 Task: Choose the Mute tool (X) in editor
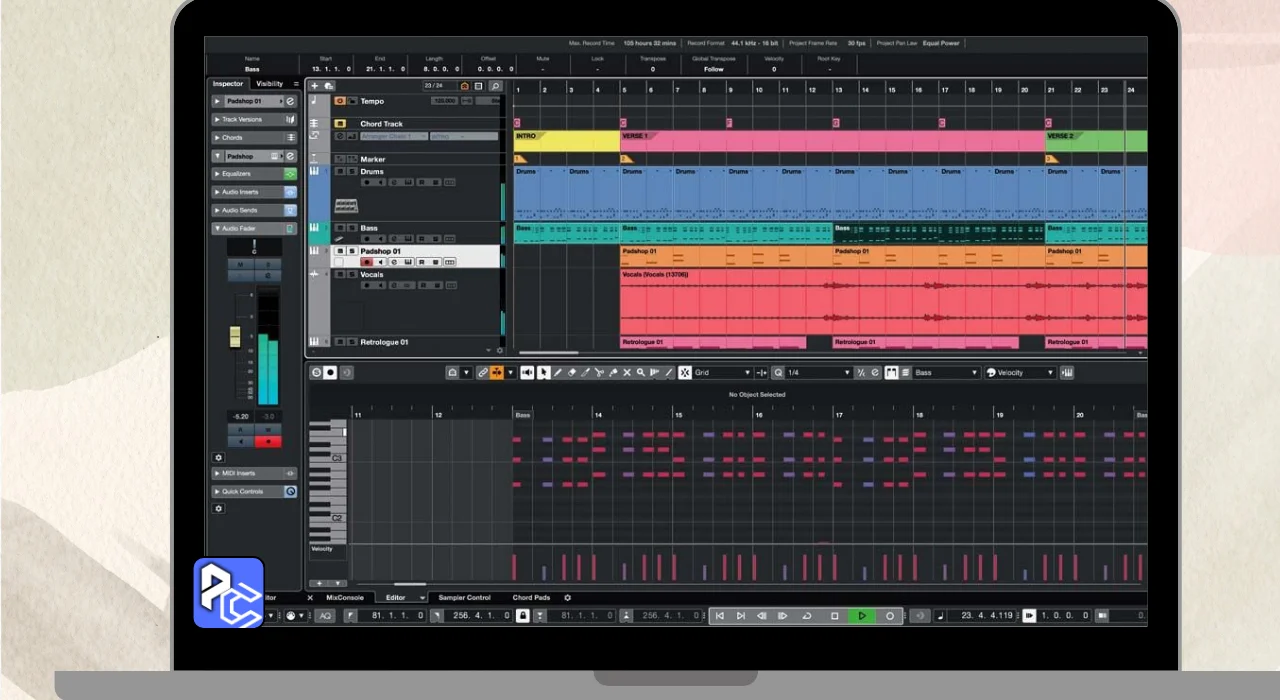point(627,373)
